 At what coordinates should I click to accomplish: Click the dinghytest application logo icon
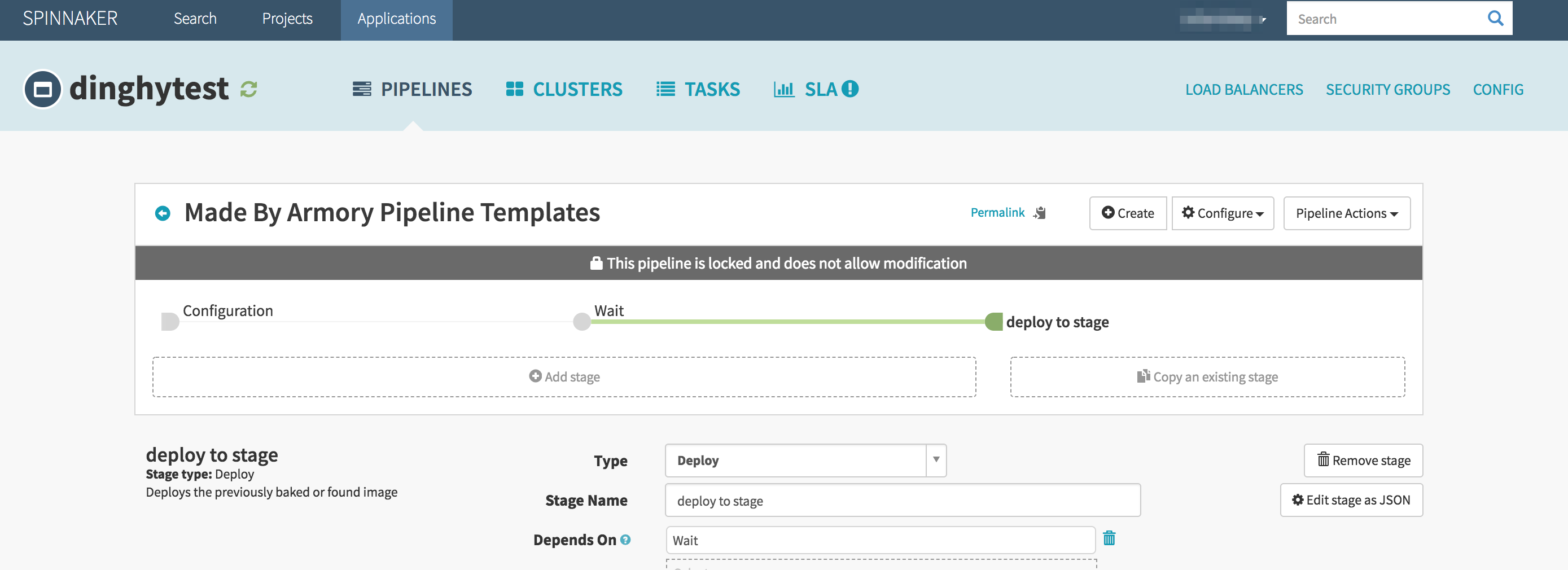click(x=42, y=89)
